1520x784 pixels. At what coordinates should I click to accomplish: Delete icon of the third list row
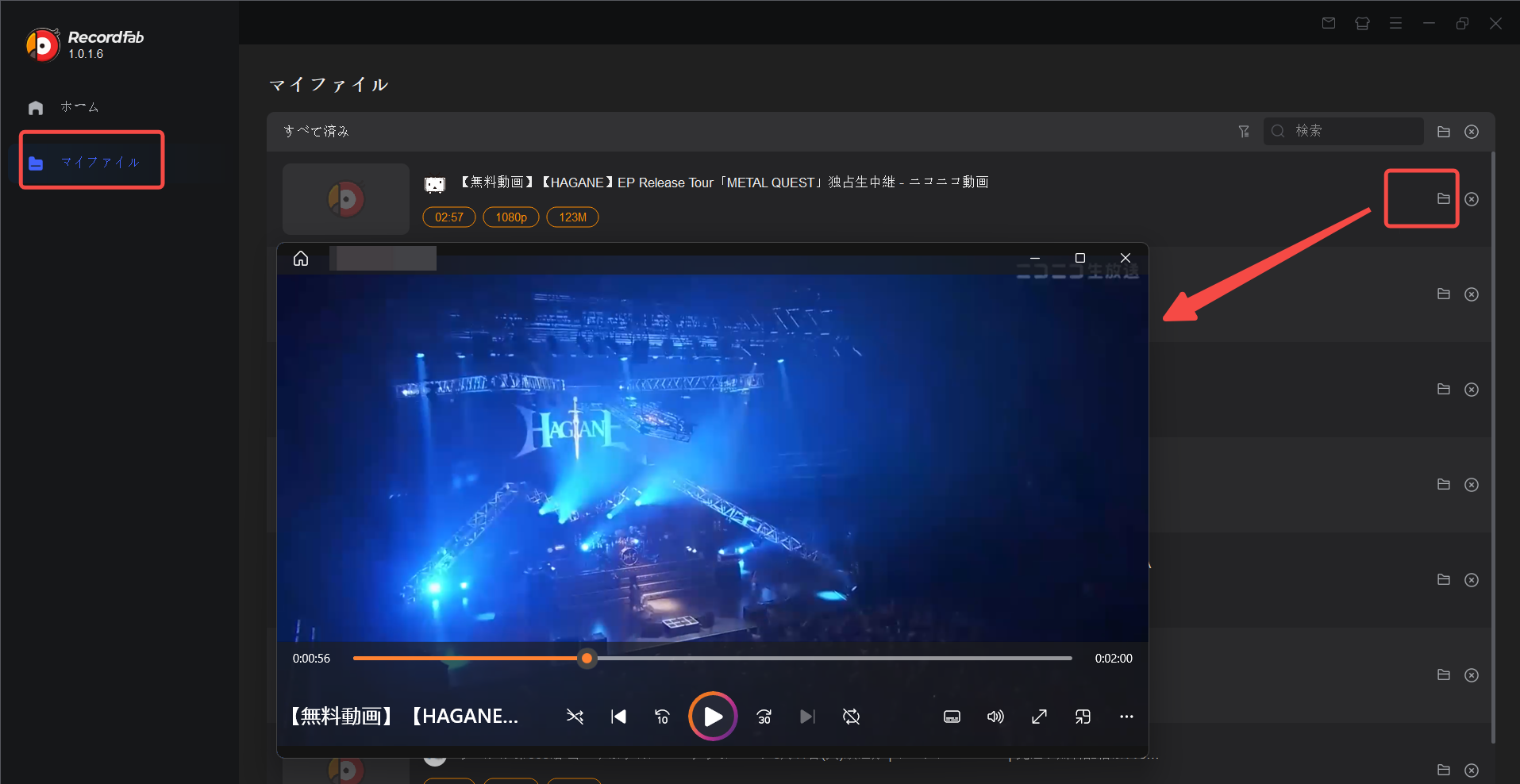pos(1472,390)
